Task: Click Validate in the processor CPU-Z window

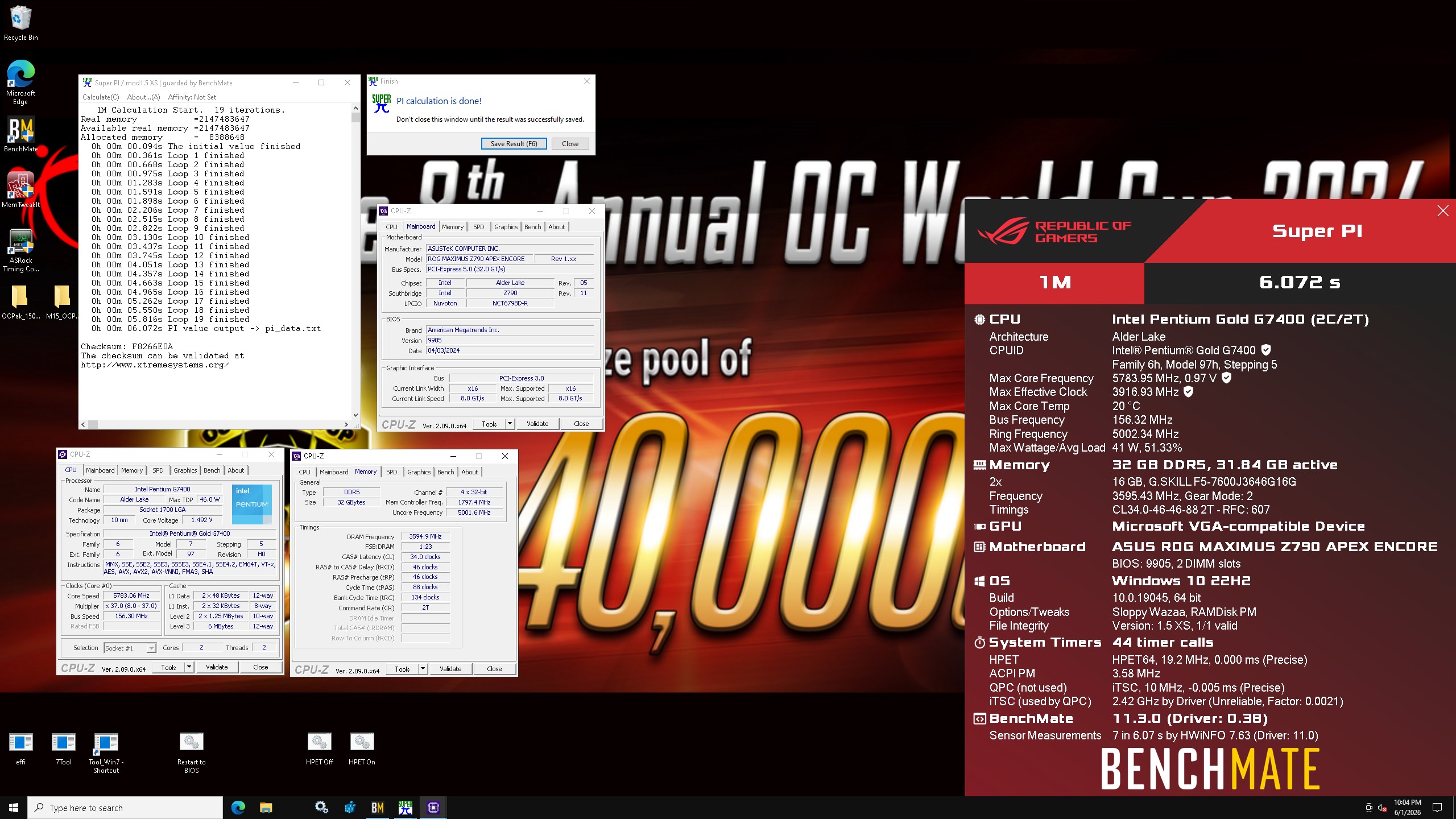Action: tap(216, 667)
